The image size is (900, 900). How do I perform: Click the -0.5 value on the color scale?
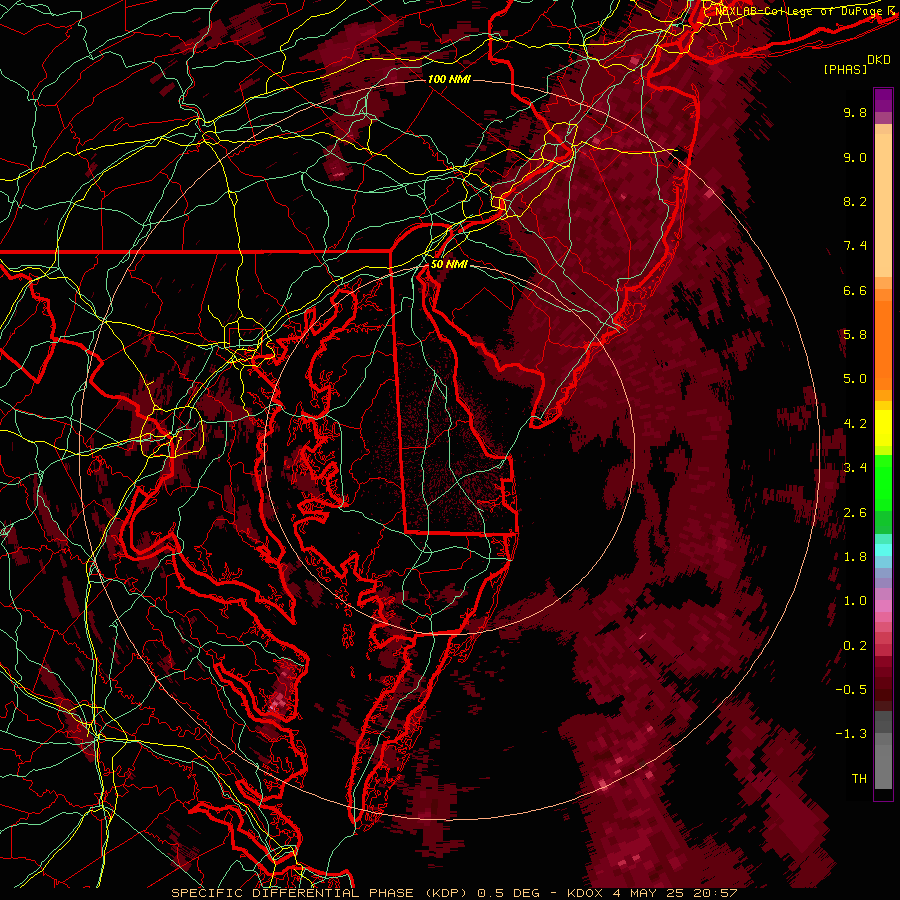[851, 690]
